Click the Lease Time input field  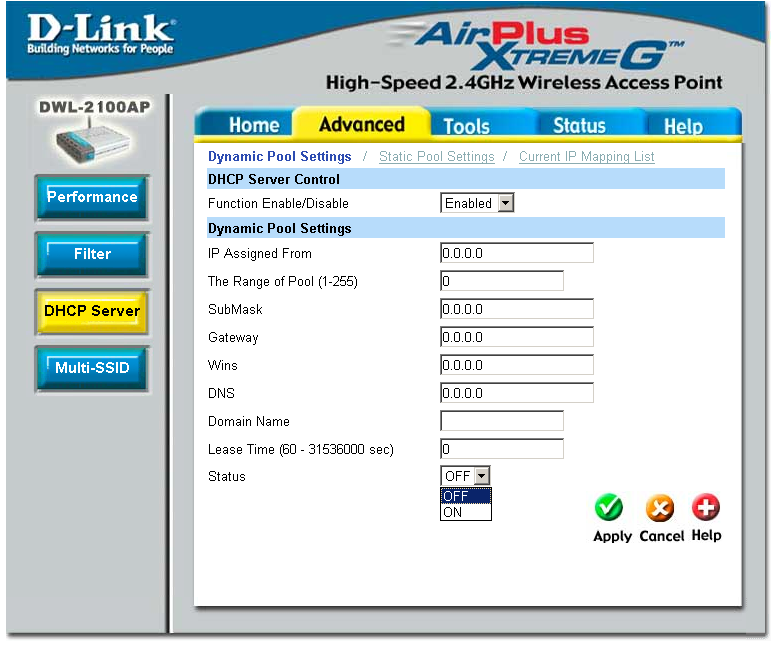502,449
